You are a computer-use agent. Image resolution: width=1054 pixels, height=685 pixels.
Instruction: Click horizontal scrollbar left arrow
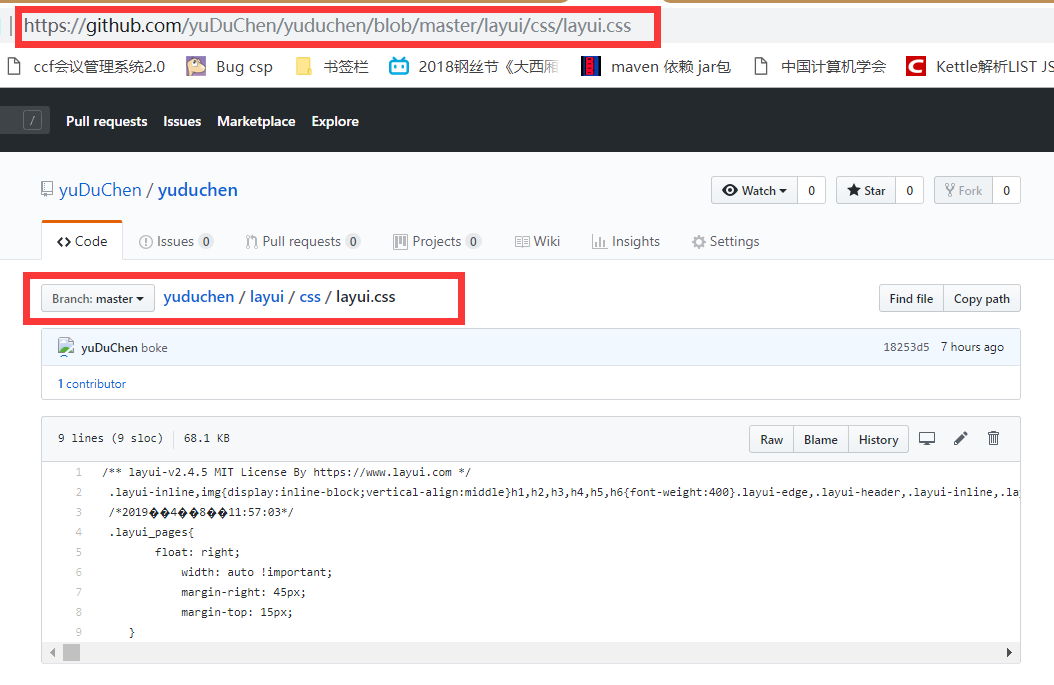(x=53, y=652)
